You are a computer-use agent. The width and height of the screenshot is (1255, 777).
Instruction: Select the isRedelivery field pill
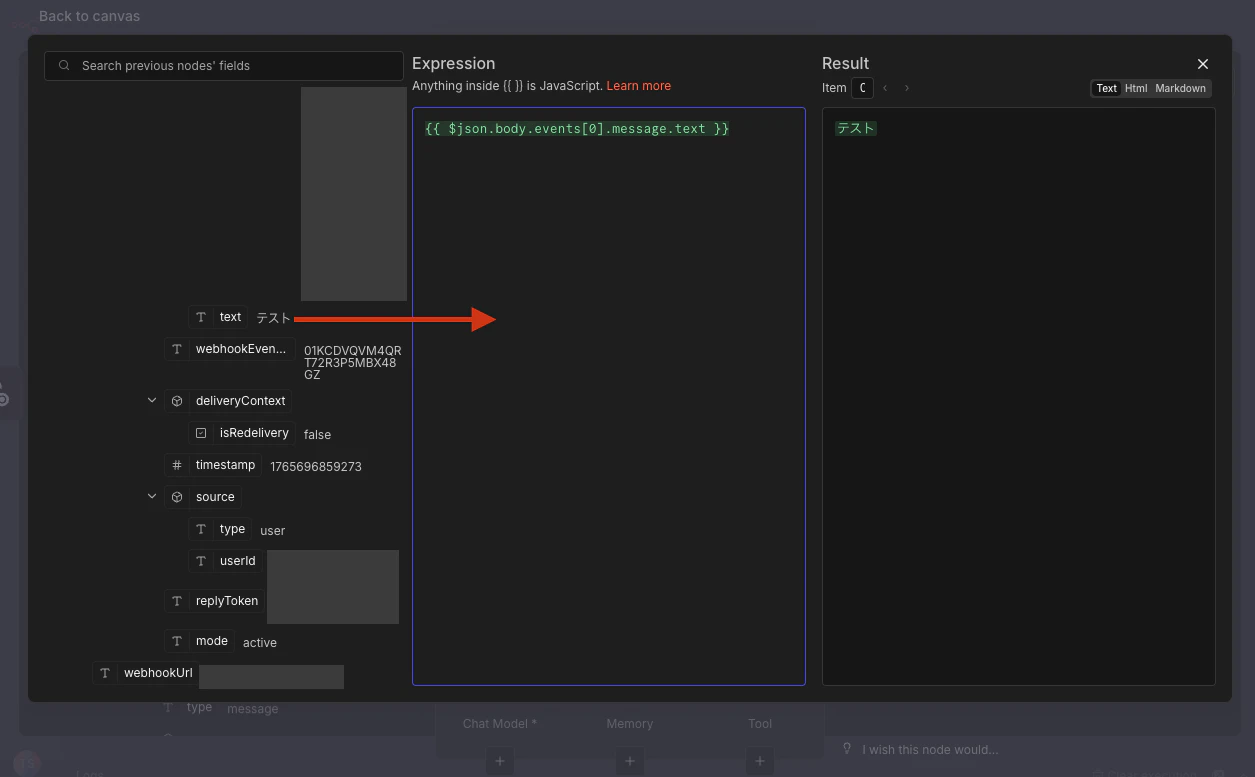coord(242,433)
